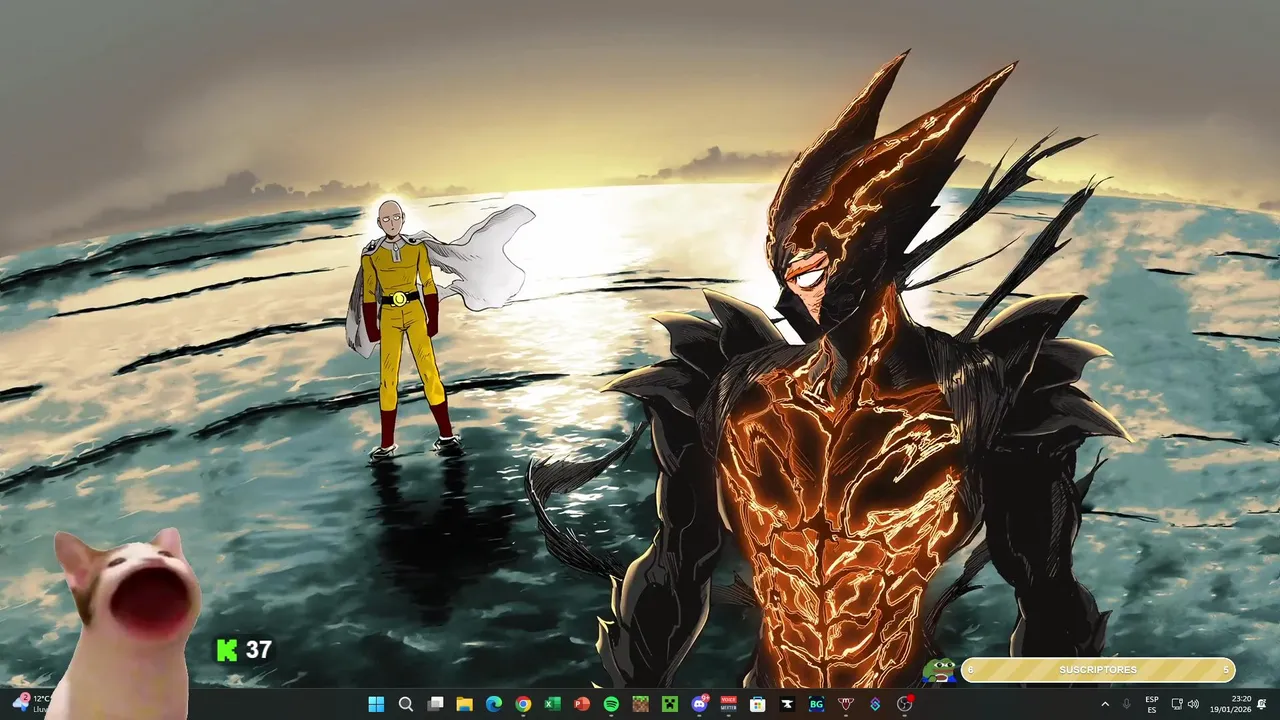Open taskbar Search

tap(405, 704)
